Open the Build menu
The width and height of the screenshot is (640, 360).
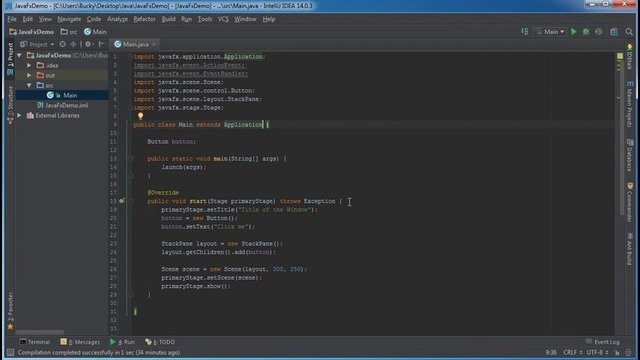(x=168, y=19)
